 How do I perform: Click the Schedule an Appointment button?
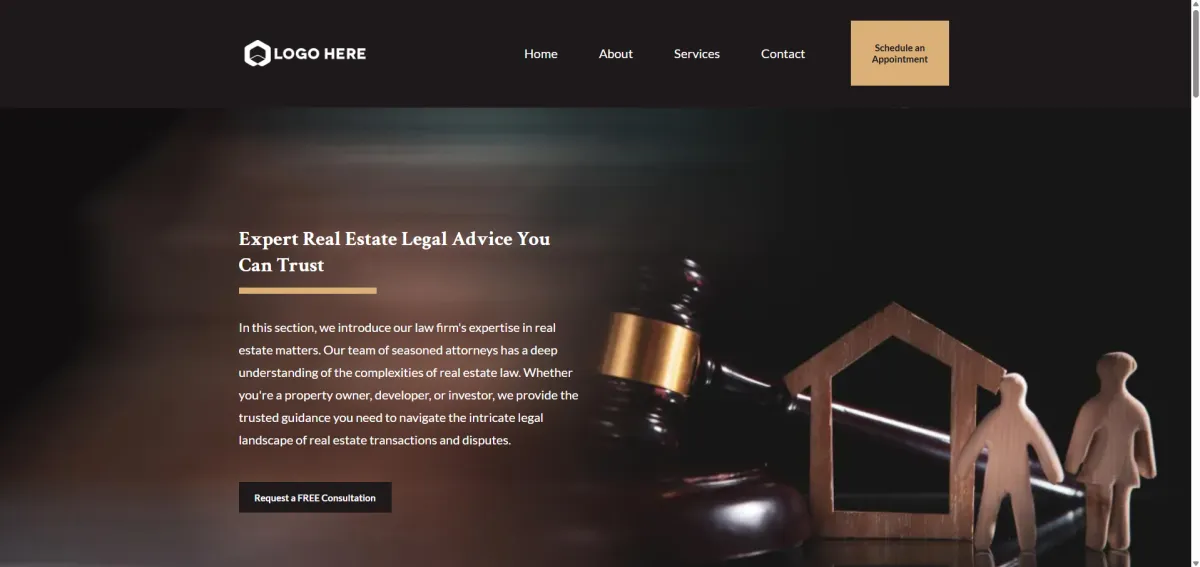[x=900, y=53]
